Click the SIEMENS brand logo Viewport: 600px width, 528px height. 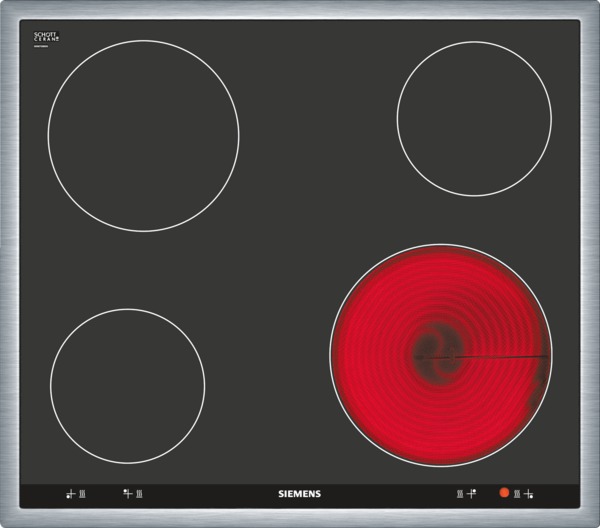click(x=299, y=494)
